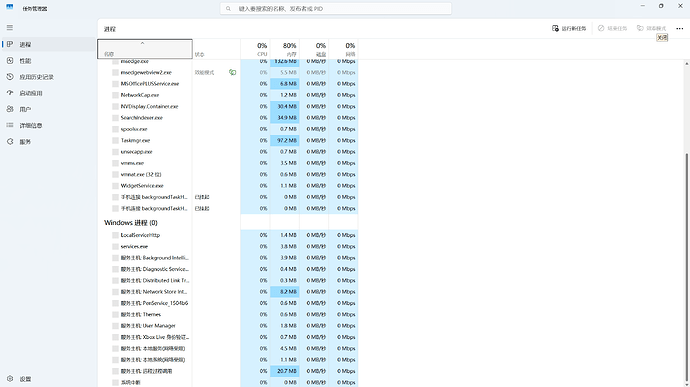Select the msedgewebview2.exe row
Viewport: 690px width, 387px height.
tap(228, 72)
